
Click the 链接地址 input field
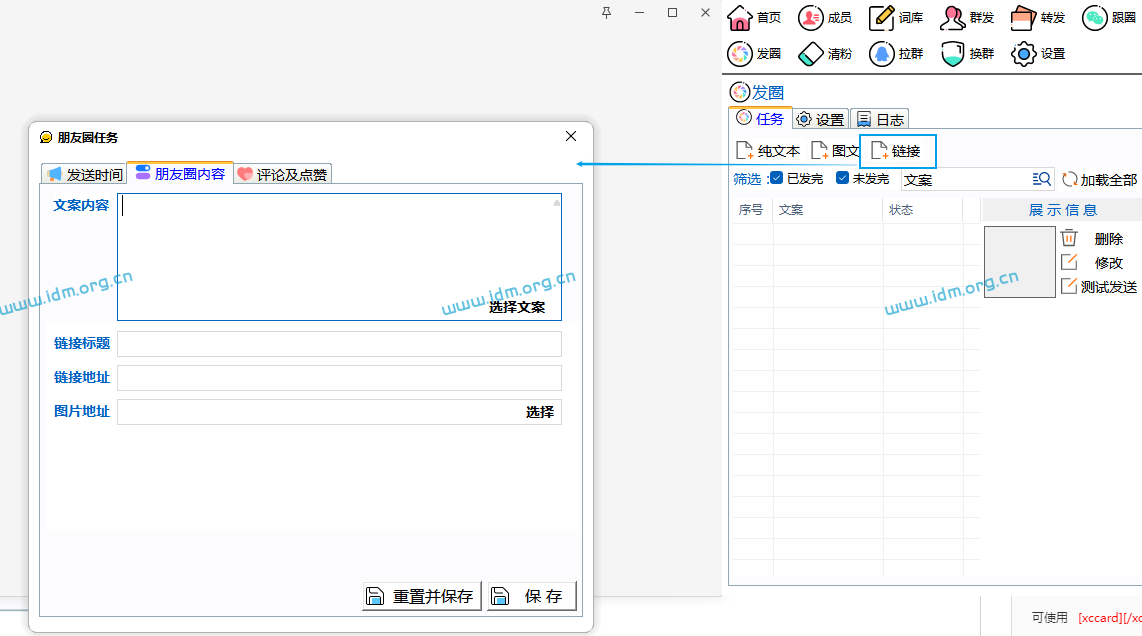[x=339, y=378]
